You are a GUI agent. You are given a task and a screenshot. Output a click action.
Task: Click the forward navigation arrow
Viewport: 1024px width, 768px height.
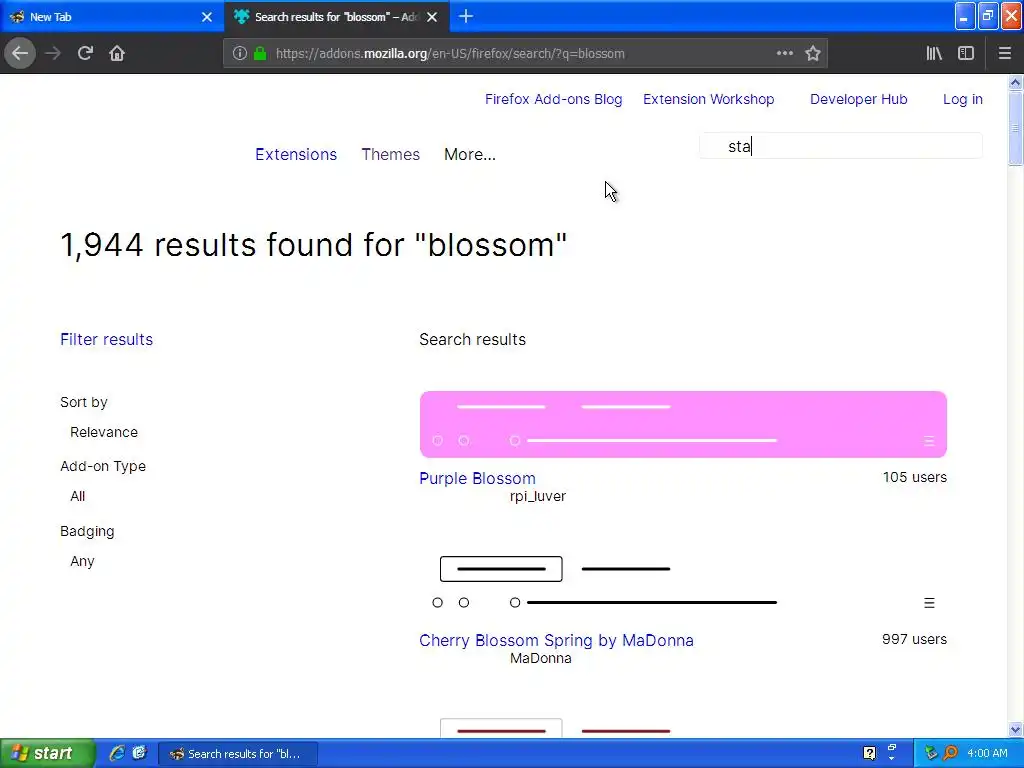53,54
